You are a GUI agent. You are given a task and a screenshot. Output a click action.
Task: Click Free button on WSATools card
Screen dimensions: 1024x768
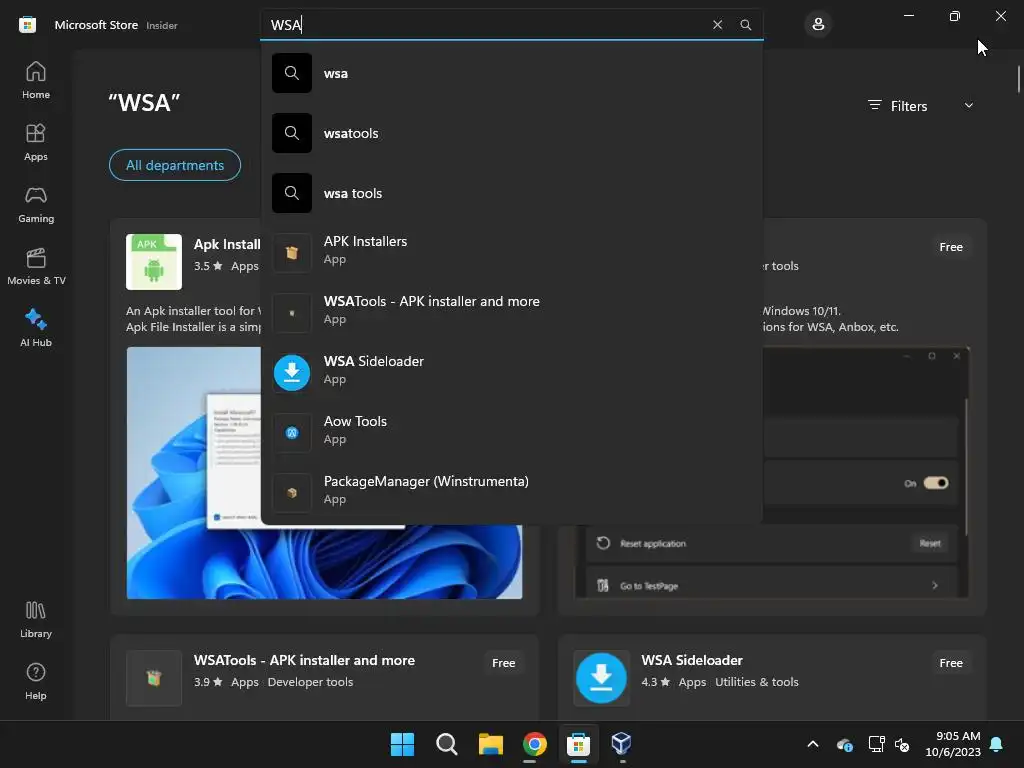[504, 663]
